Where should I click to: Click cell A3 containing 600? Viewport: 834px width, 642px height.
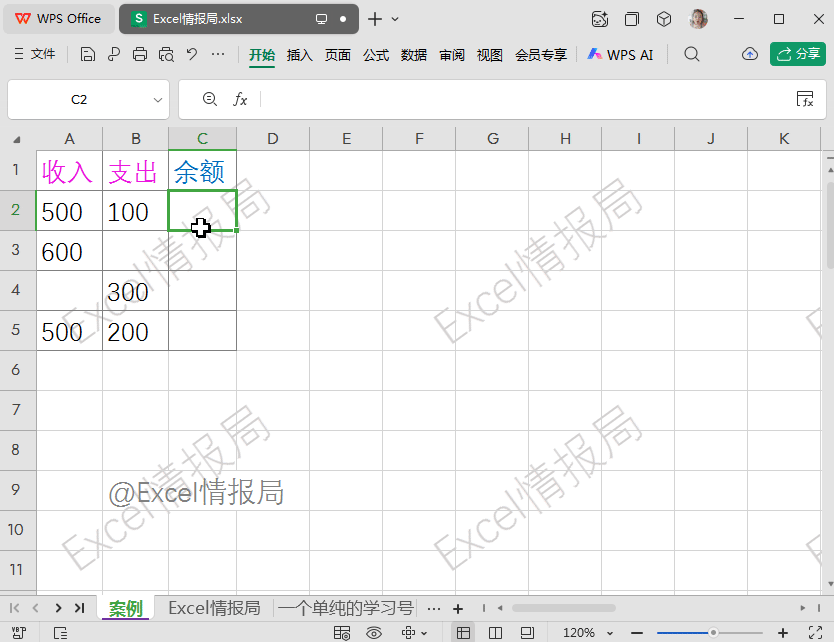(x=69, y=251)
